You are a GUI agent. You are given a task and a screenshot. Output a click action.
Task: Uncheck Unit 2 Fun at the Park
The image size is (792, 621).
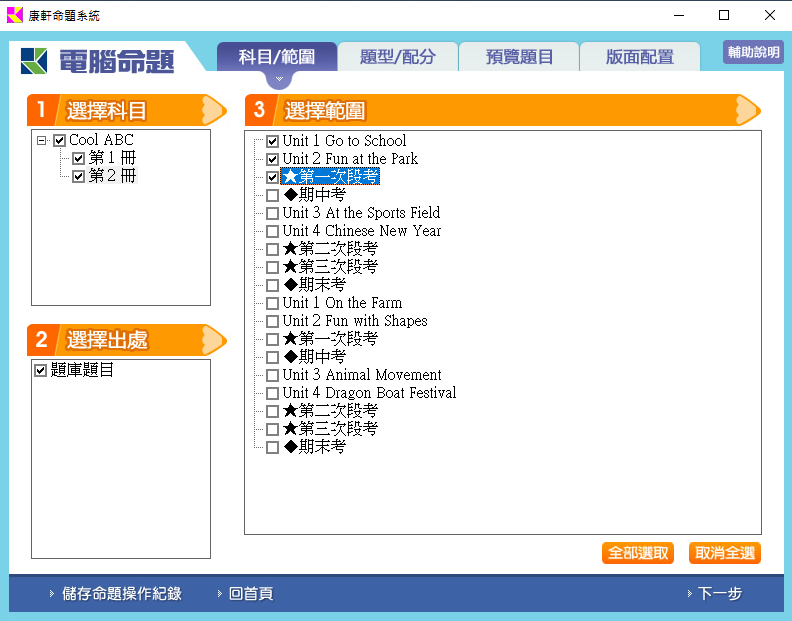tap(272, 160)
